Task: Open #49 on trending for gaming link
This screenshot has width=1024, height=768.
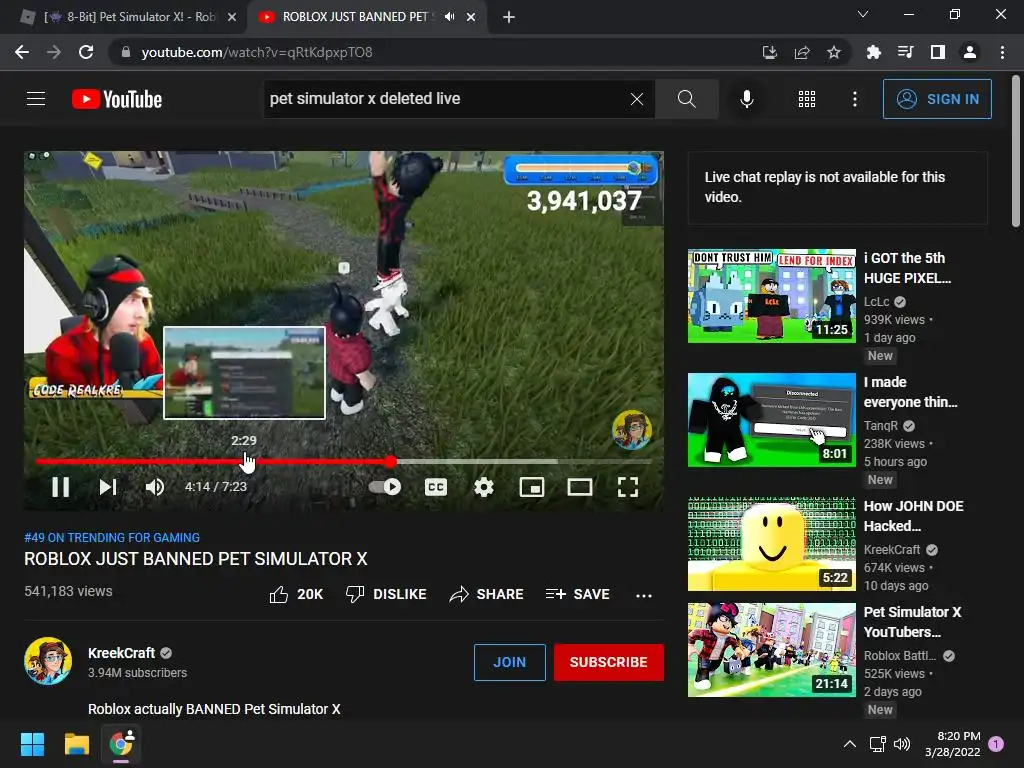Action: (112, 537)
